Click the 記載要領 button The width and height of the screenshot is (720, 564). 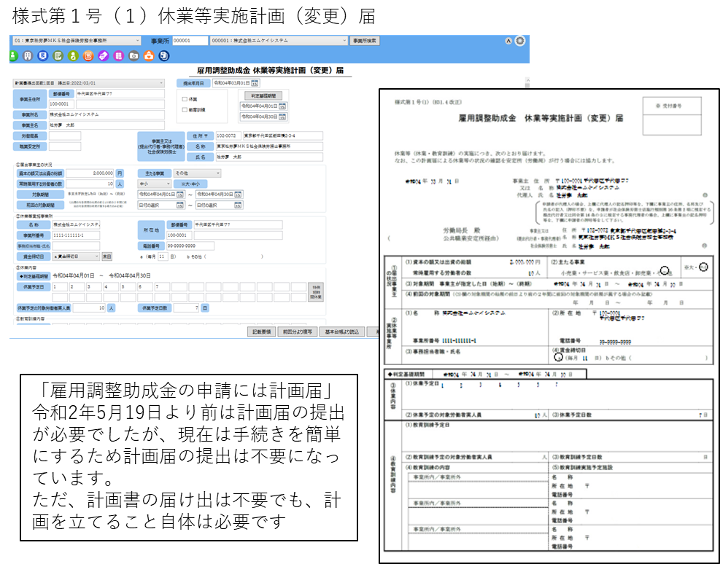coord(261,332)
